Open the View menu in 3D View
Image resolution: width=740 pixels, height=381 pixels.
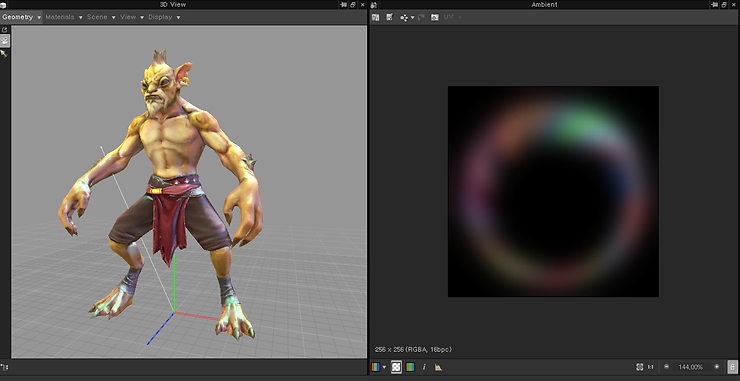(128, 17)
